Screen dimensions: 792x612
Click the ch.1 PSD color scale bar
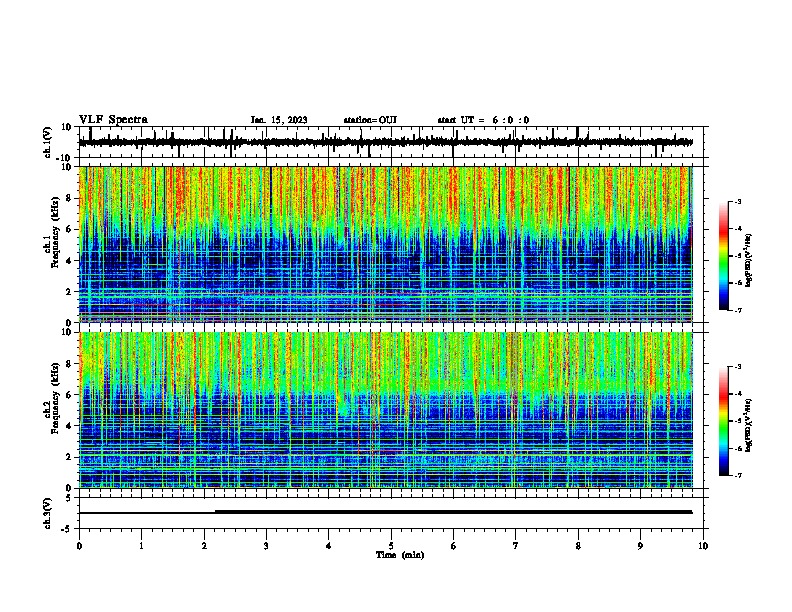tap(723, 256)
